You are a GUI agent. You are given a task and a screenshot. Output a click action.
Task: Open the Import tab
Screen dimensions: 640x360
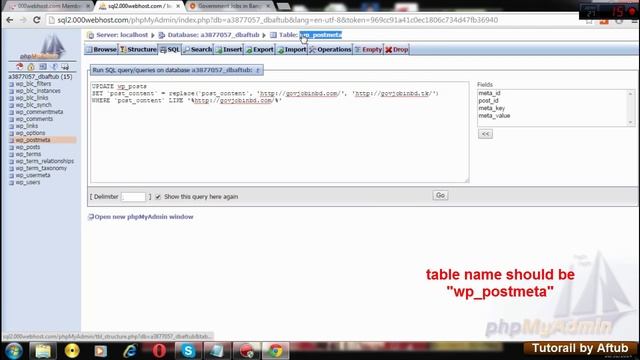pos(292,49)
